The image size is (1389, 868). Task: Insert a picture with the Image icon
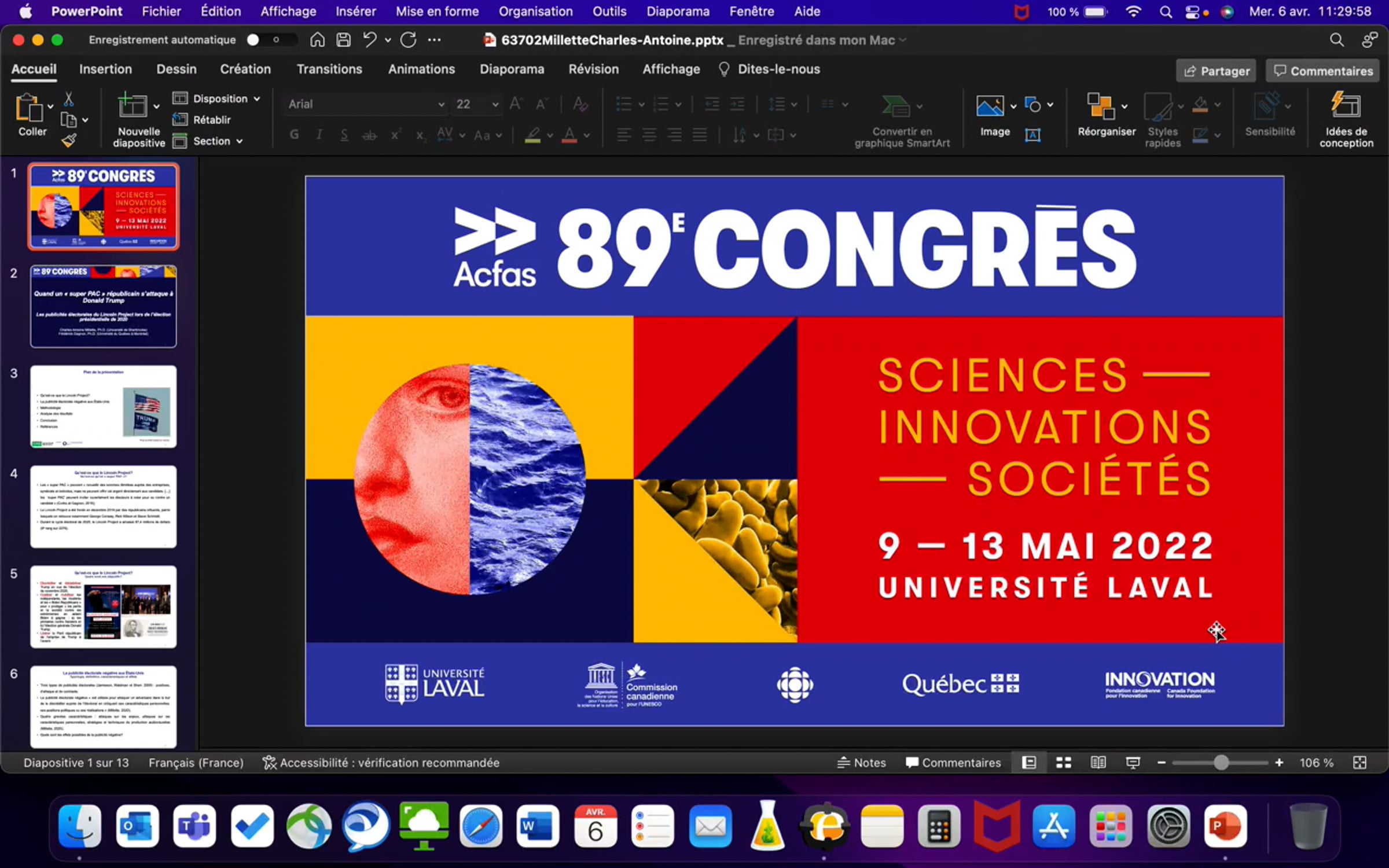(990, 106)
